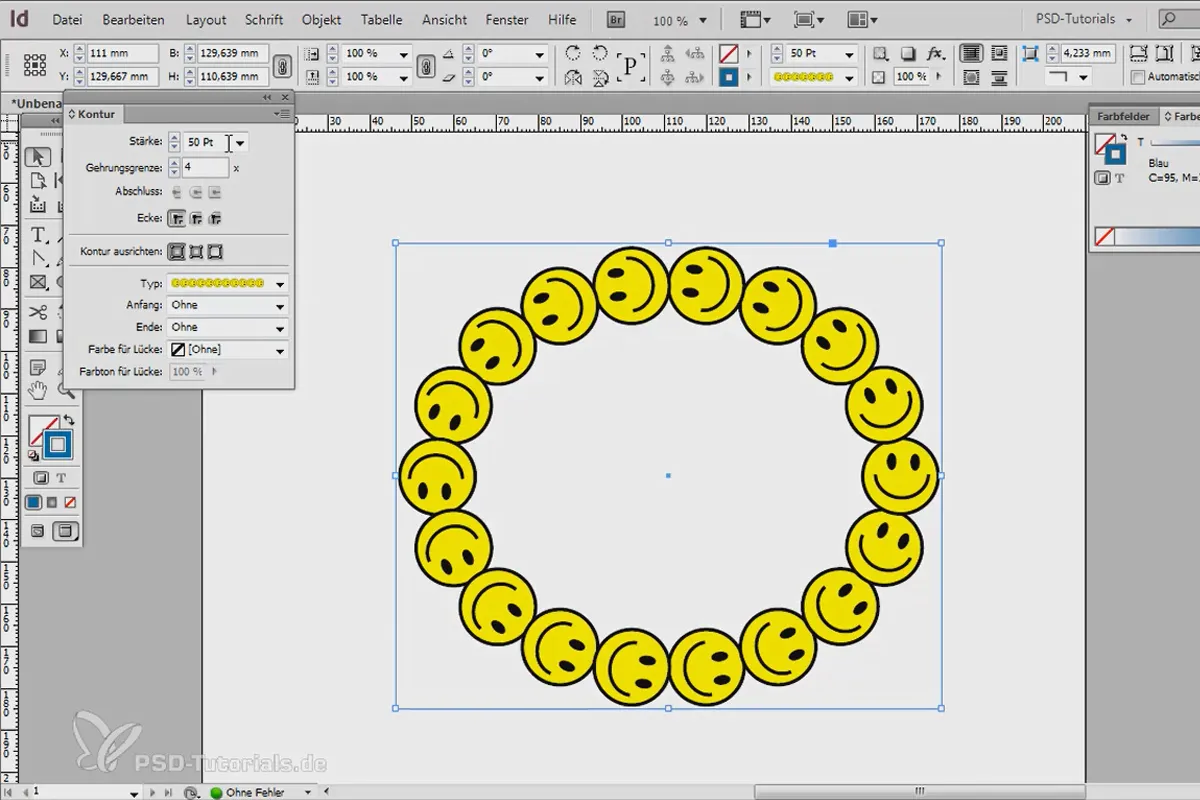Click rotate 90° clockwise icon

point(572,54)
